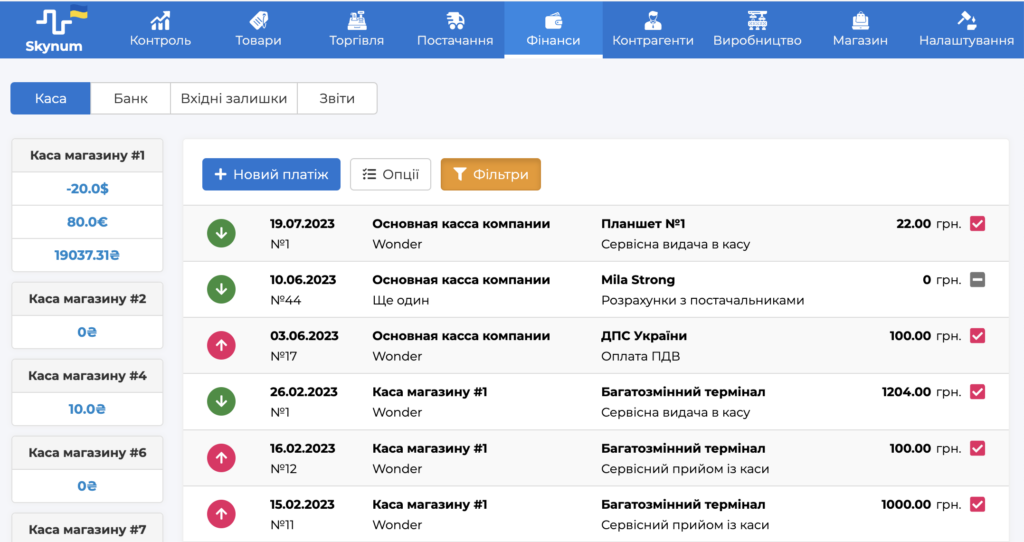This screenshot has height=542, width=1024.
Task: Click payment date 15.02.2023
Action: [x=302, y=505]
